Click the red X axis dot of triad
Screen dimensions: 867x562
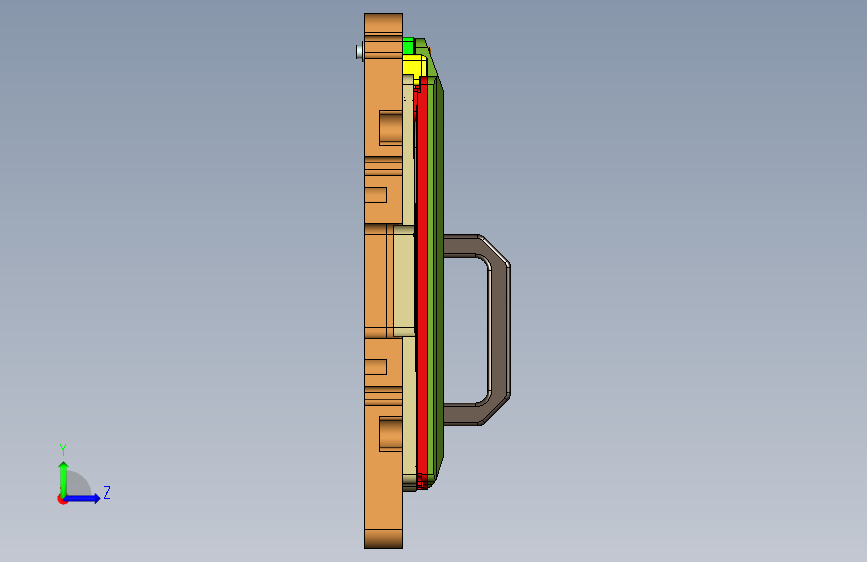pos(62,500)
